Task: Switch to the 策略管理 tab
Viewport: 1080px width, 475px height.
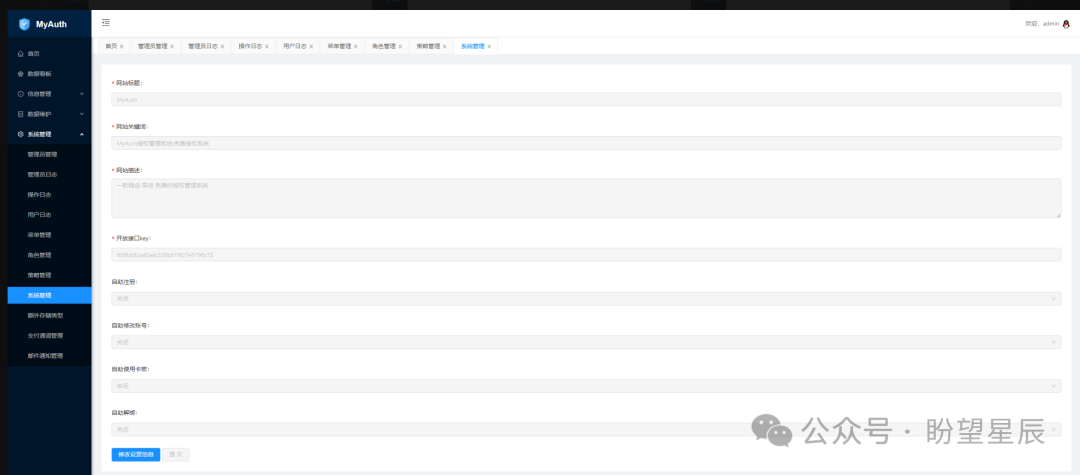Action: 427,46
